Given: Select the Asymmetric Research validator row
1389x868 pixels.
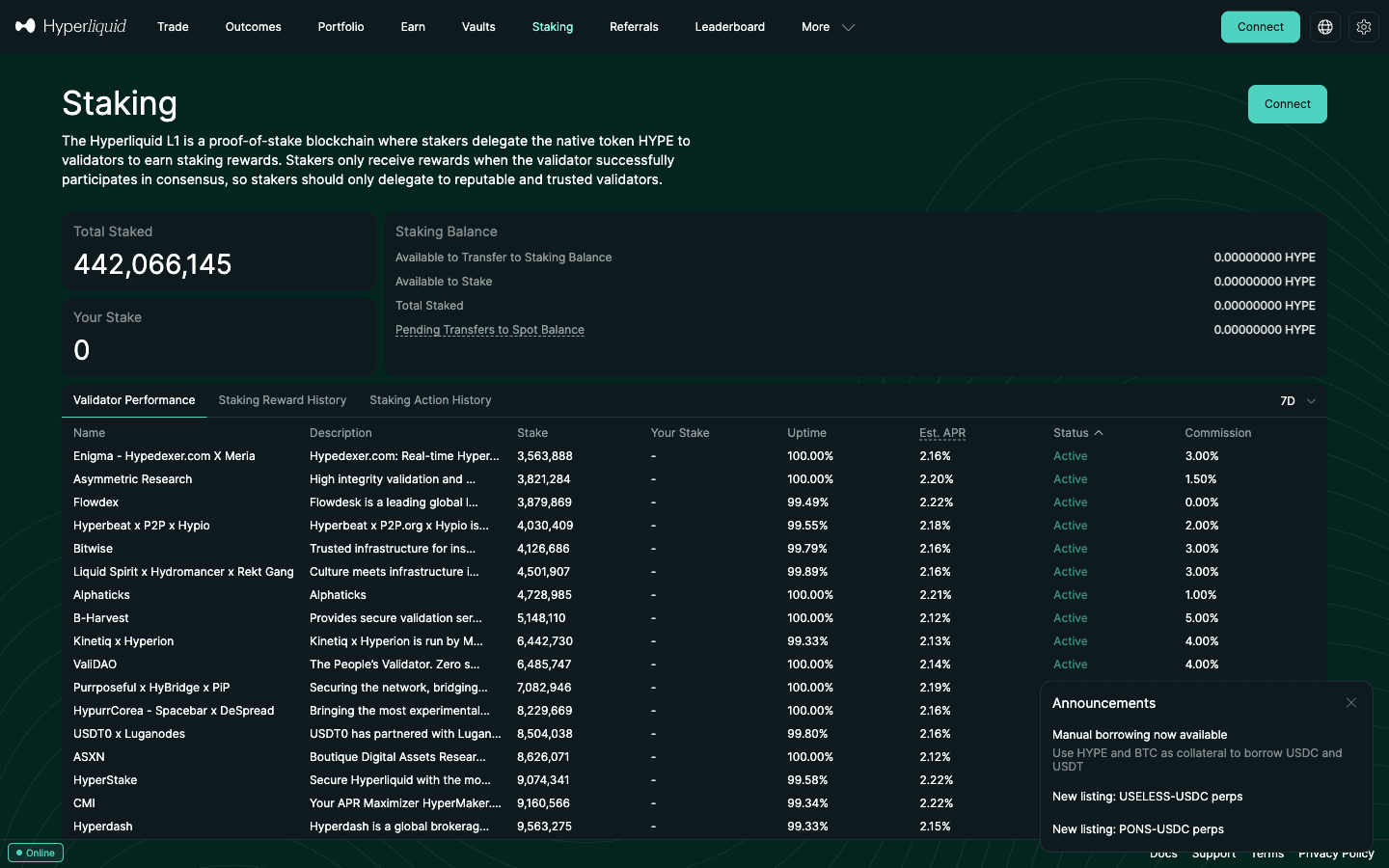Looking at the screenshot, I should (694, 479).
